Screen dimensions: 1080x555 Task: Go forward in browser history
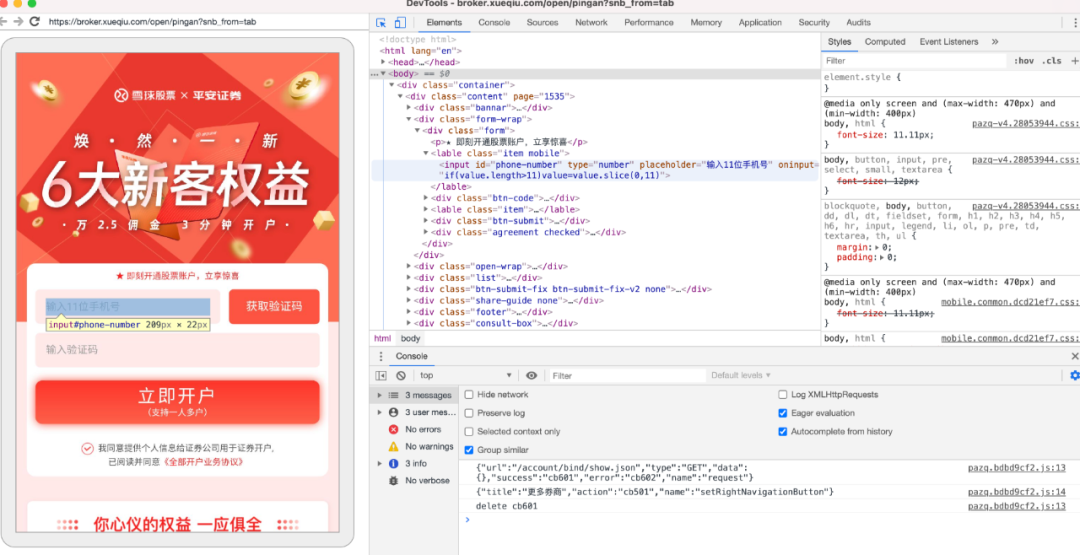tap(18, 21)
